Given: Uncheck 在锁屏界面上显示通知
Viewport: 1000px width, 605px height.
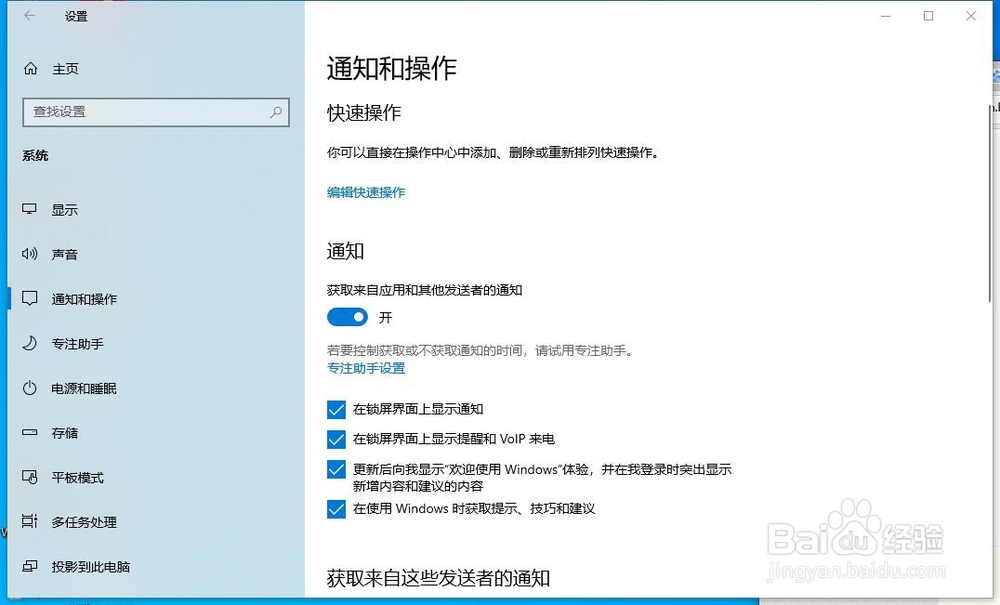Looking at the screenshot, I should click(x=336, y=409).
